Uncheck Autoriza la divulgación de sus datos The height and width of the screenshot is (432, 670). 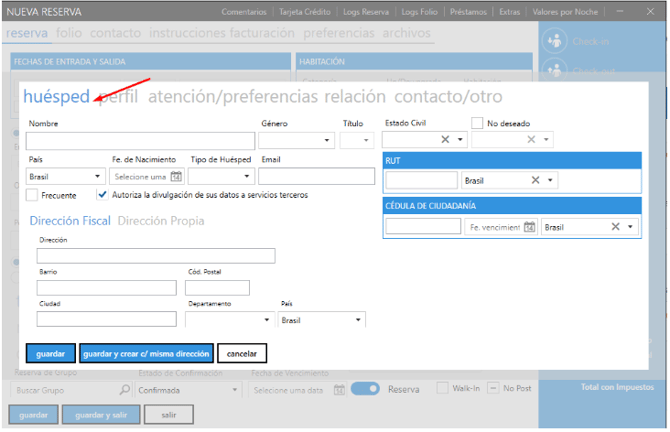[x=102, y=195]
